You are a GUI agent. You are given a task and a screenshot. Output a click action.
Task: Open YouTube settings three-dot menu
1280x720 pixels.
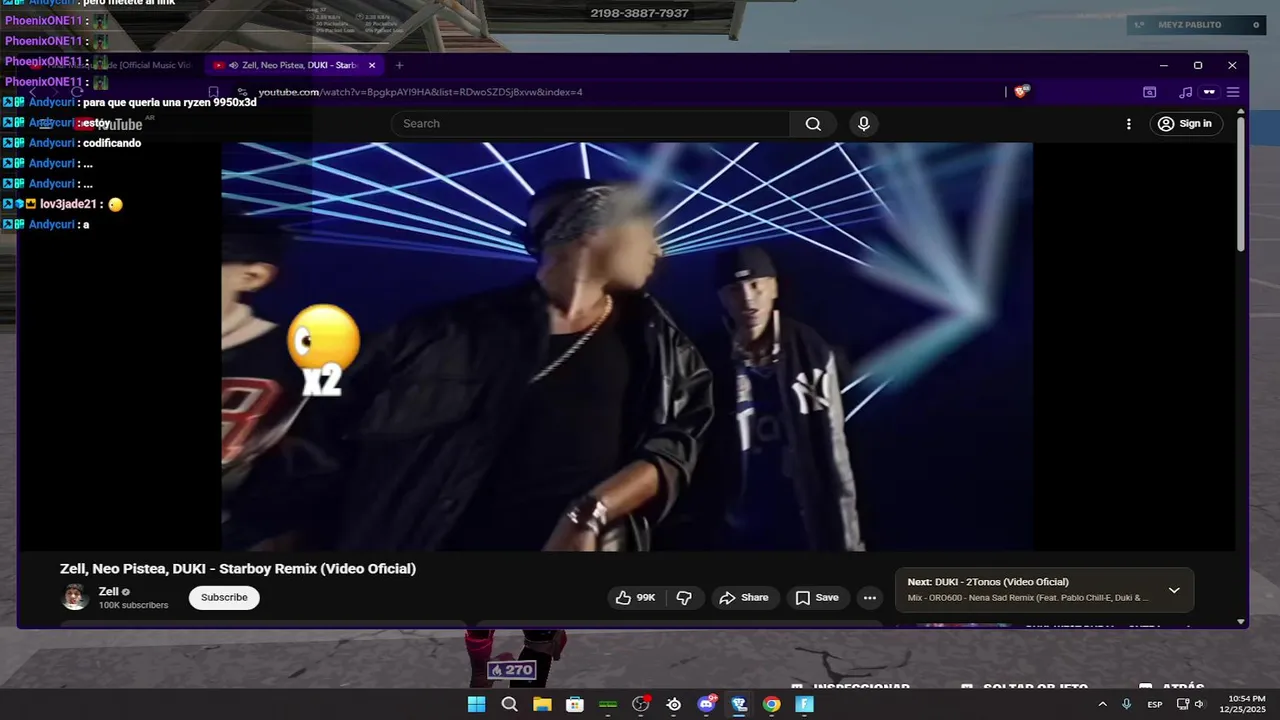point(1129,124)
